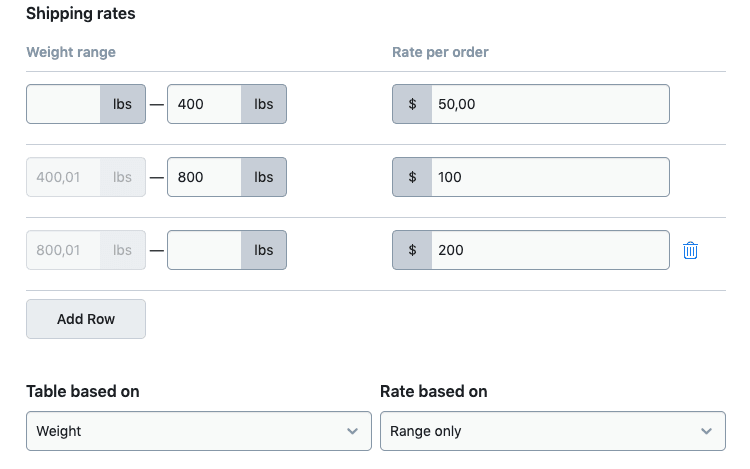This screenshot has width=750, height=469.
Task: Click the dollar sign beside 50,00
Action: (x=412, y=104)
